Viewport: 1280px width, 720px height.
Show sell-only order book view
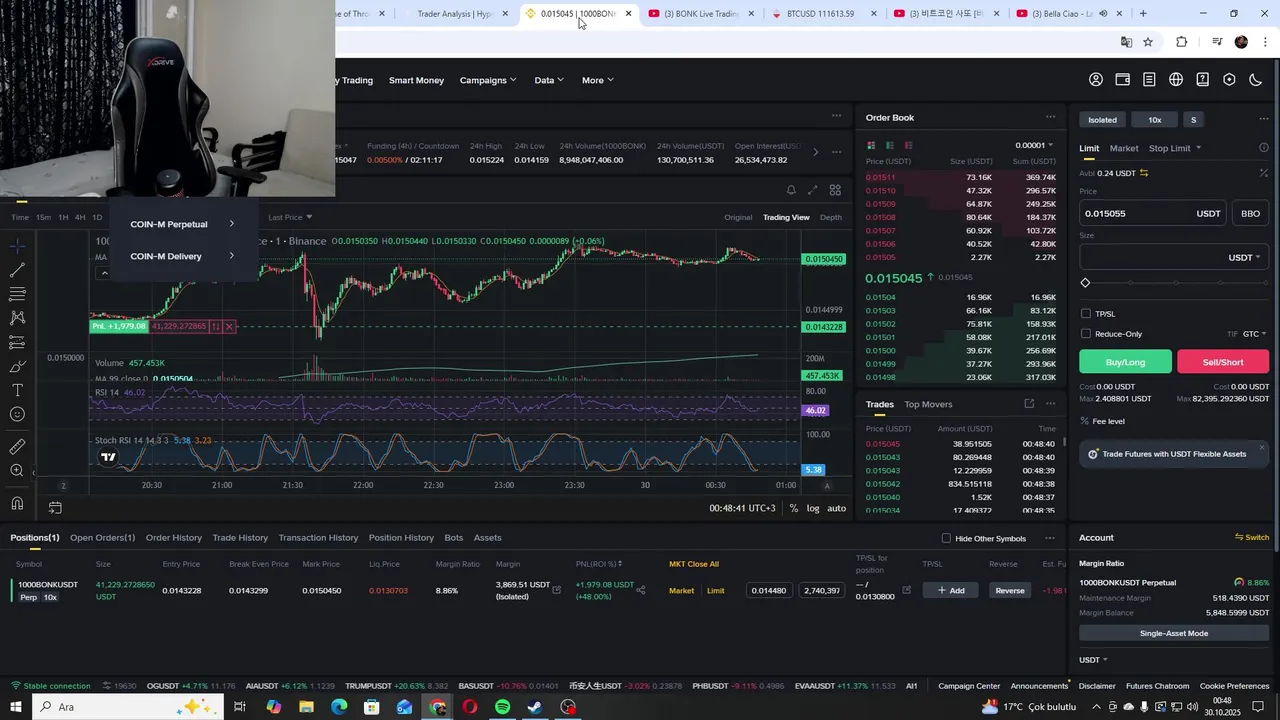pyautogui.click(x=908, y=145)
